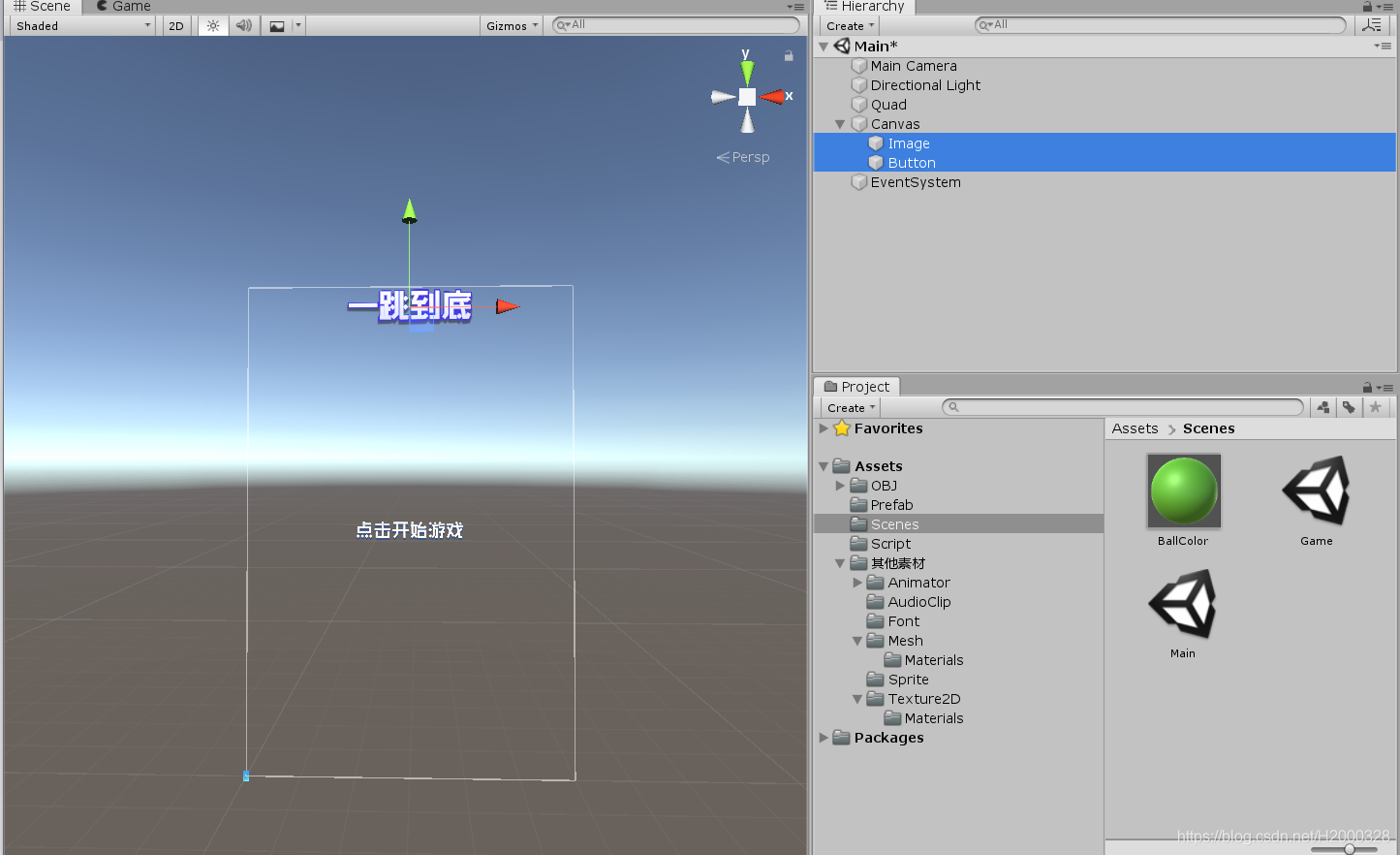Select the Project tab
The width and height of the screenshot is (1400, 855).
[856, 387]
